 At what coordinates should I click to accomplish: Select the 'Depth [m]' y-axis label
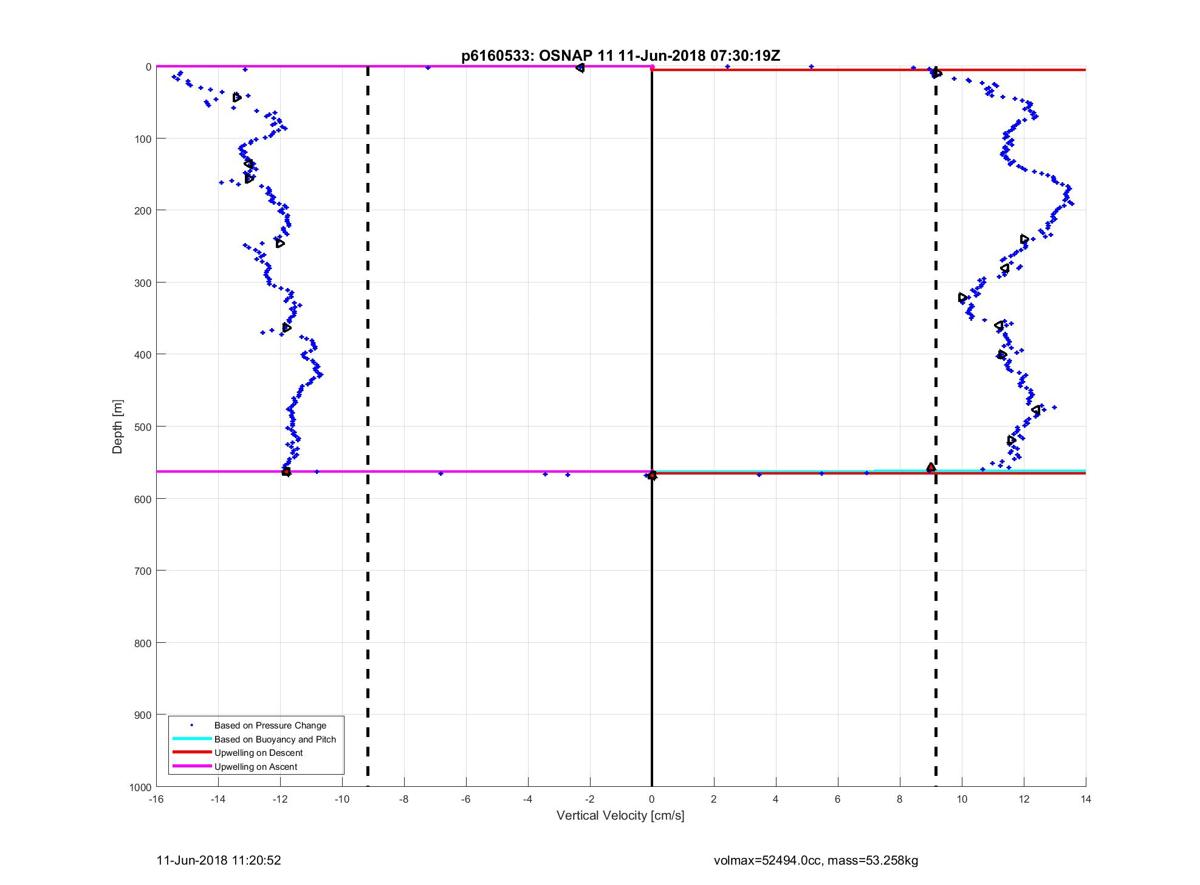click(x=118, y=427)
